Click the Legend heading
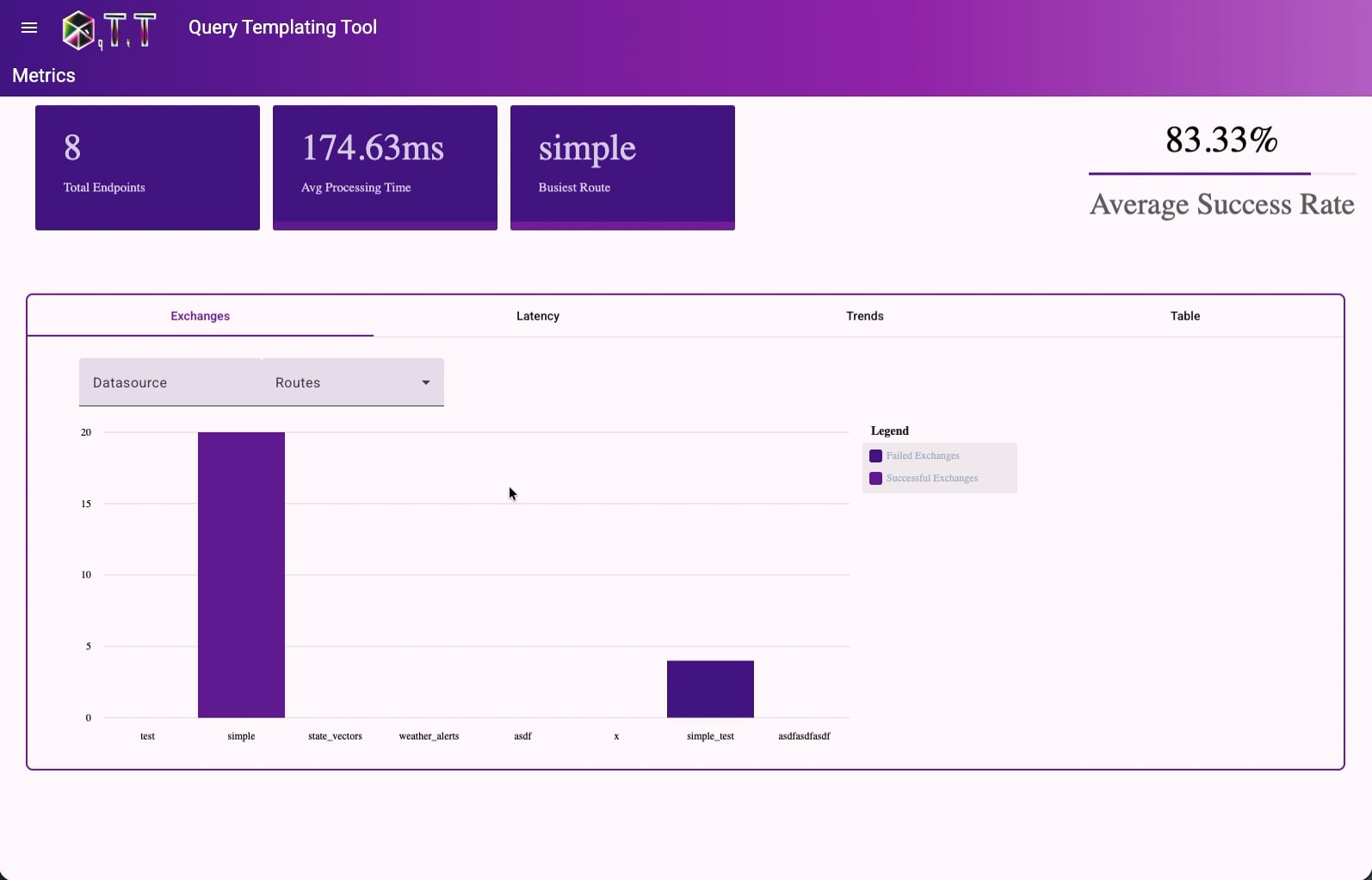This screenshot has width=1372, height=880. coord(890,431)
